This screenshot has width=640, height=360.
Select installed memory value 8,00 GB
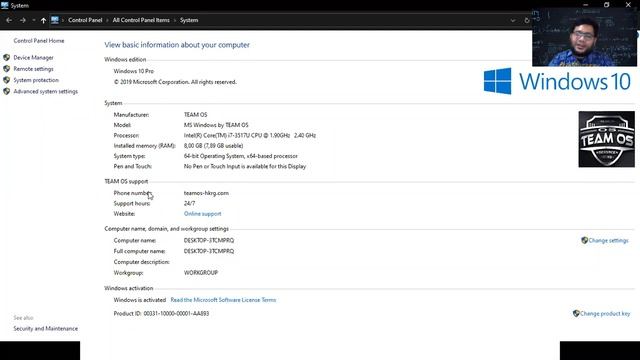(213, 146)
